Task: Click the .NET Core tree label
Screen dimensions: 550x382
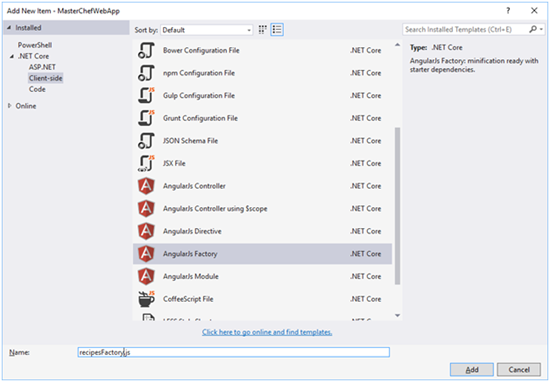Action: pyautogui.click(x=33, y=56)
